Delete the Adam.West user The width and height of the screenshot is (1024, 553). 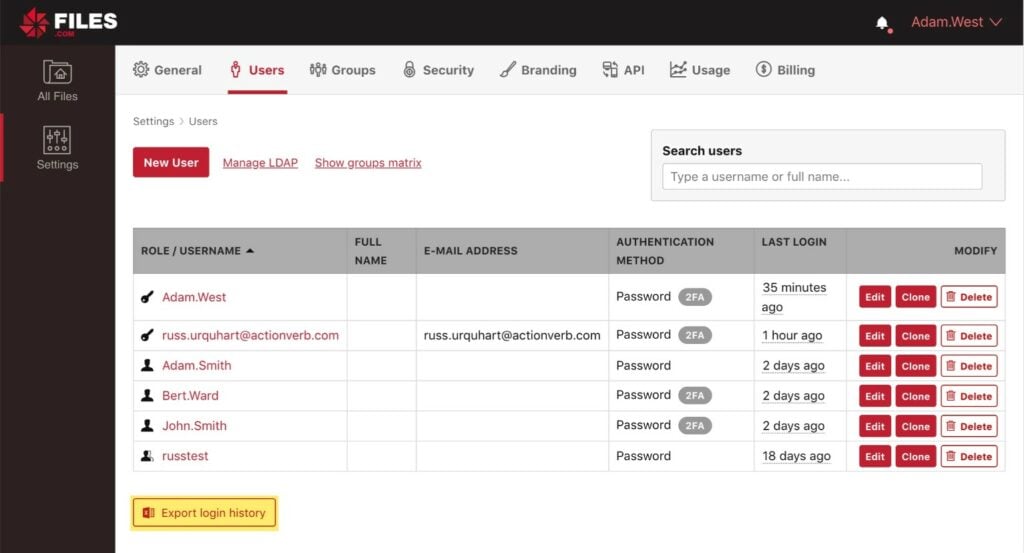969,297
